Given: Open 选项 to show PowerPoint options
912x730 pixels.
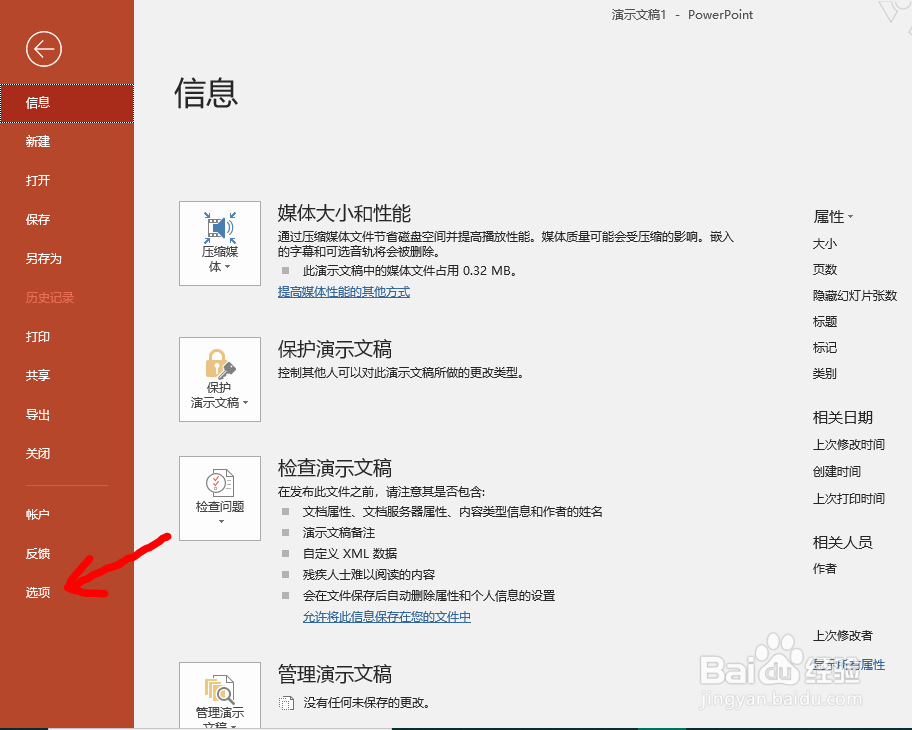Looking at the screenshot, I should pos(37,592).
